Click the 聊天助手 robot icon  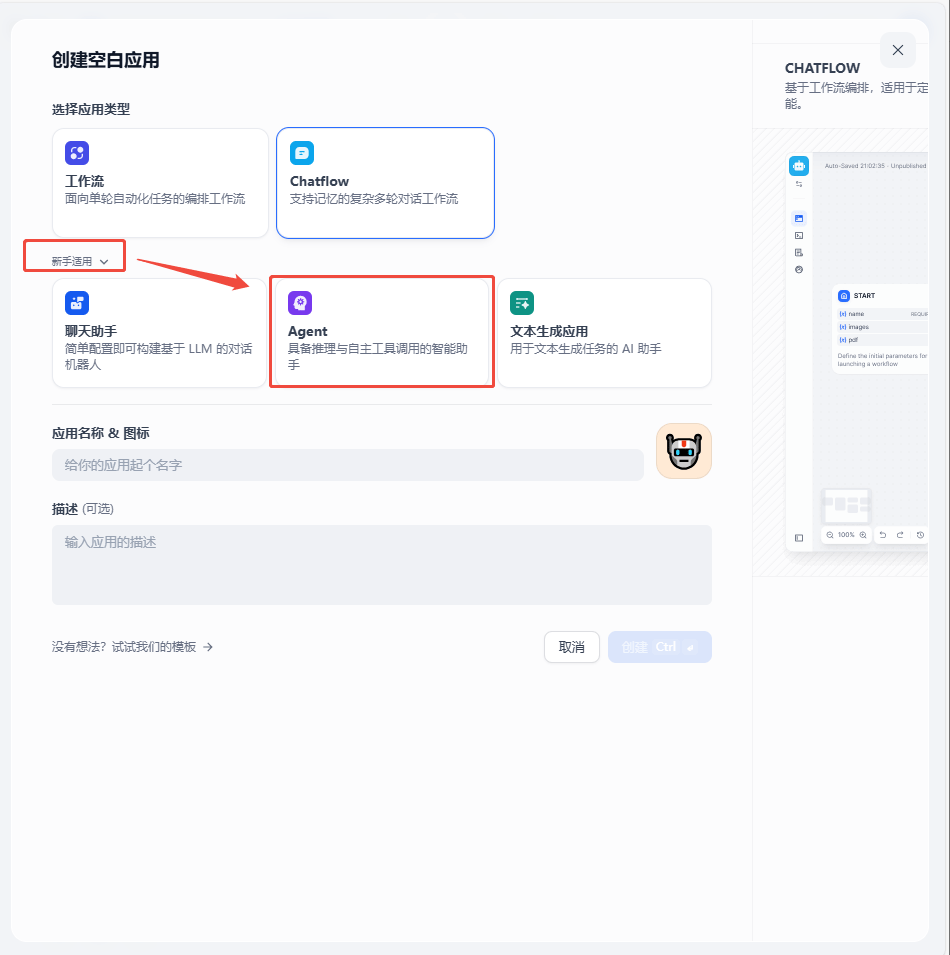click(x=77, y=303)
